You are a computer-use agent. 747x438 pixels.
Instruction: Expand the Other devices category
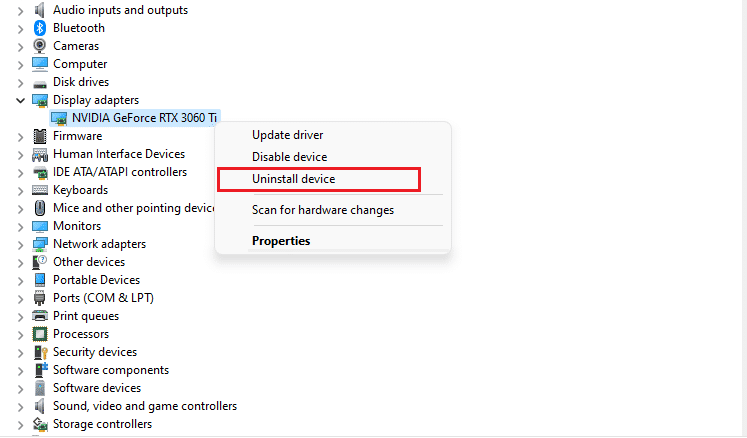point(20,263)
